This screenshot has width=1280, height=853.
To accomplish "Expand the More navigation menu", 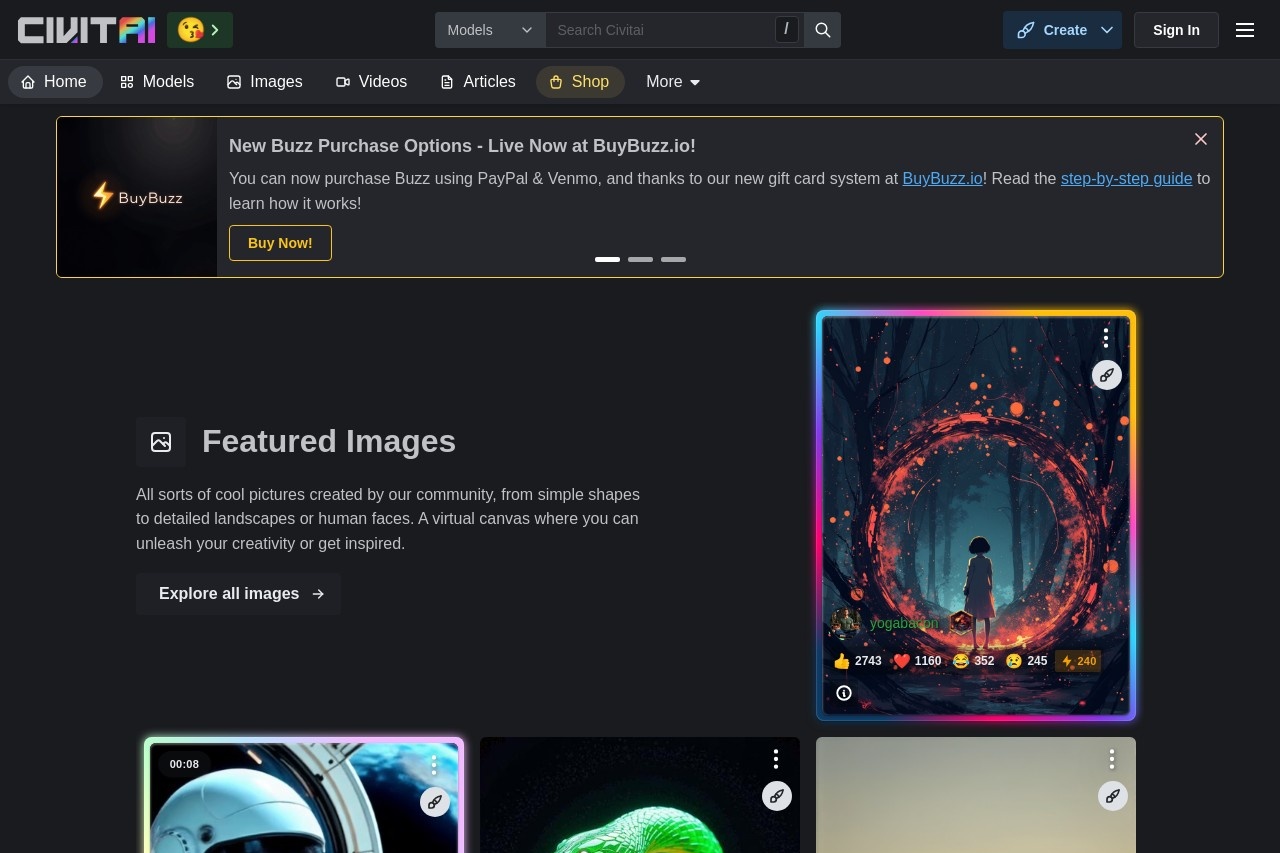I will coord(673,82).
